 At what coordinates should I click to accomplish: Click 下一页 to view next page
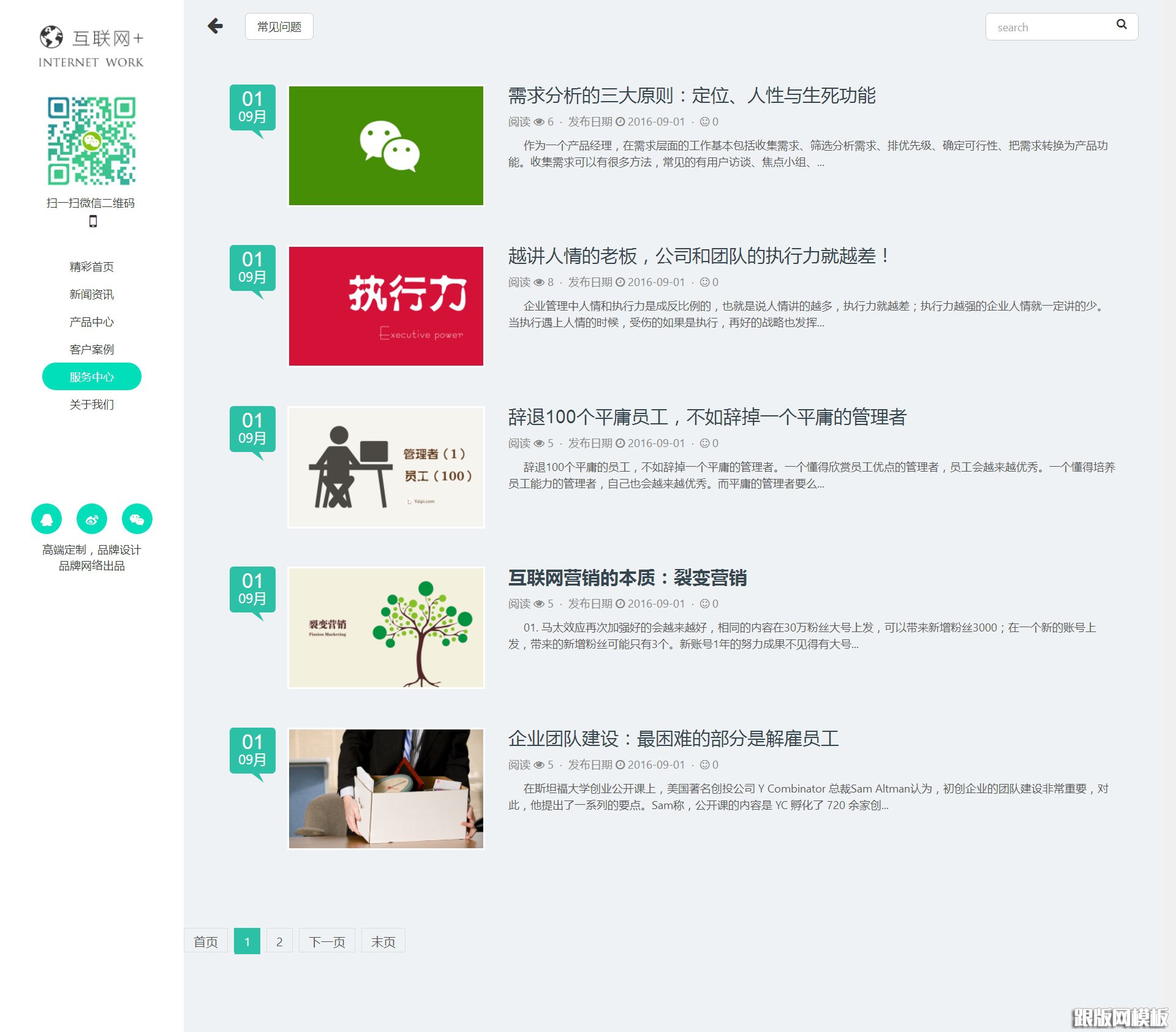click(x=326, y=941)
